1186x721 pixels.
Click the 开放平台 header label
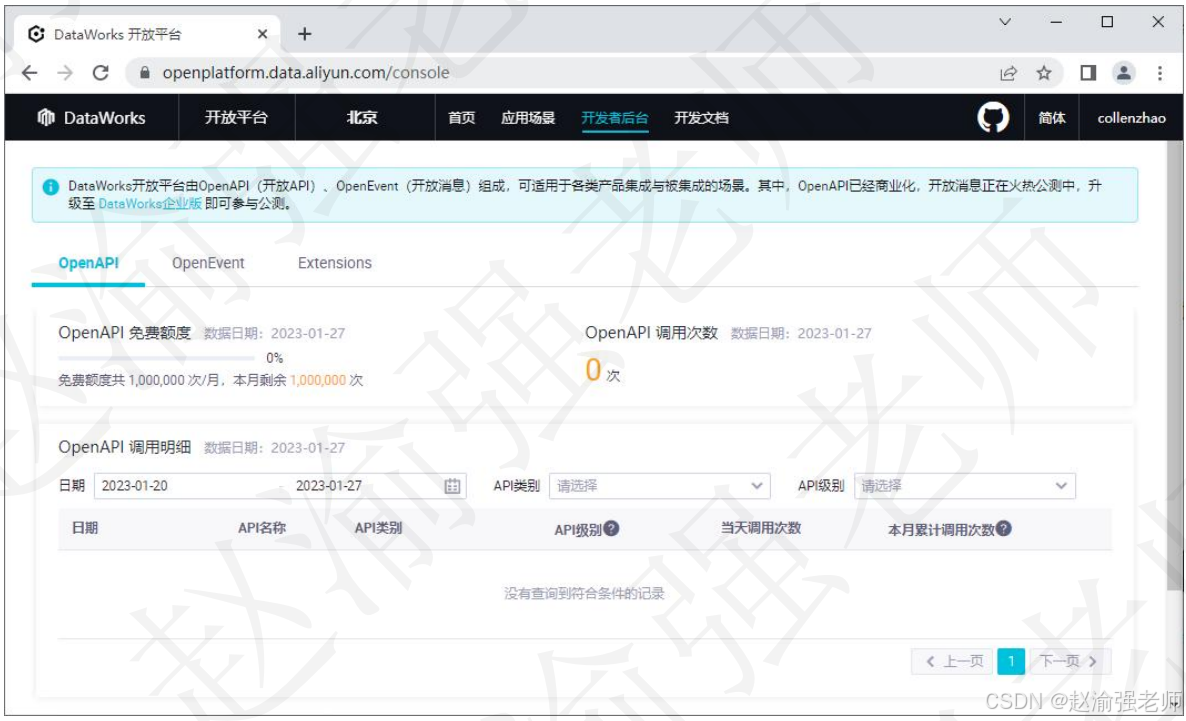coord(236,118)
